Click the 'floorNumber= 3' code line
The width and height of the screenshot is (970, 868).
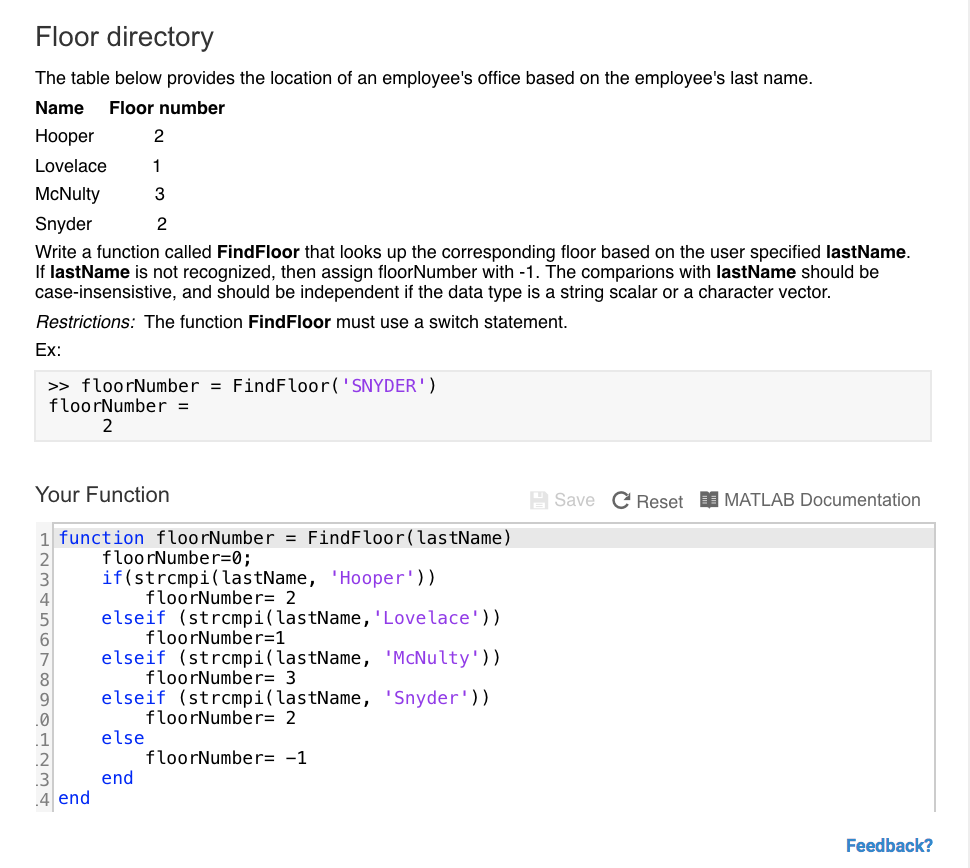(x=220, y=678)
